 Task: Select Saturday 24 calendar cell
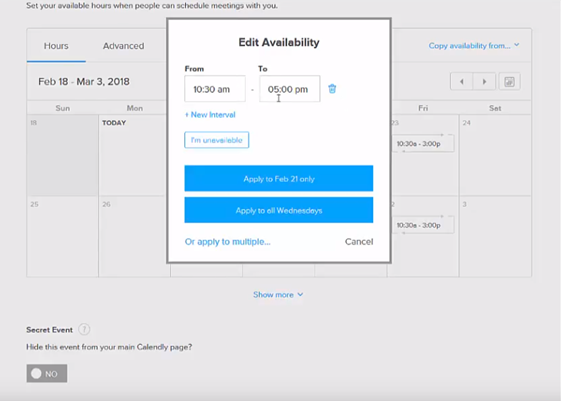[495, 155]
